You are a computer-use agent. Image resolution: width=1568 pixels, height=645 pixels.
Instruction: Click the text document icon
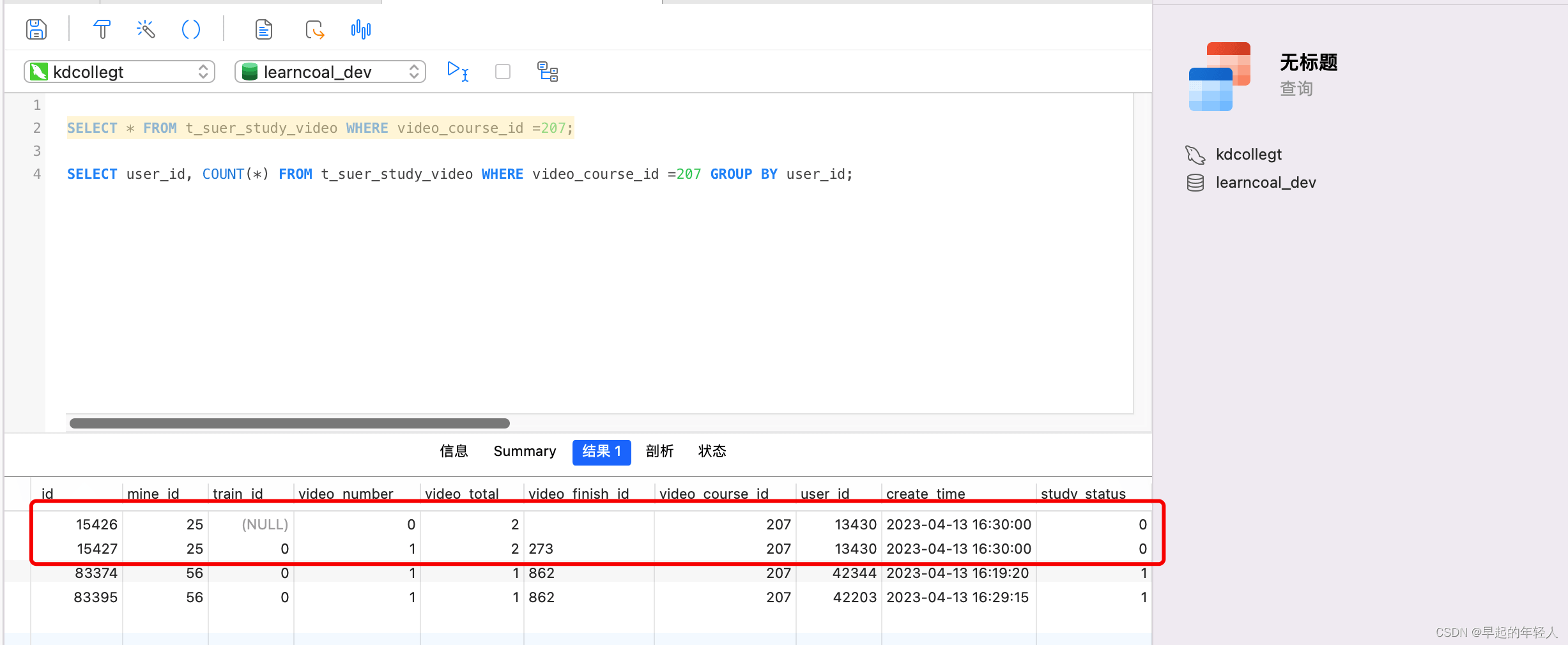pyautogui.click(x=263, y=29)
